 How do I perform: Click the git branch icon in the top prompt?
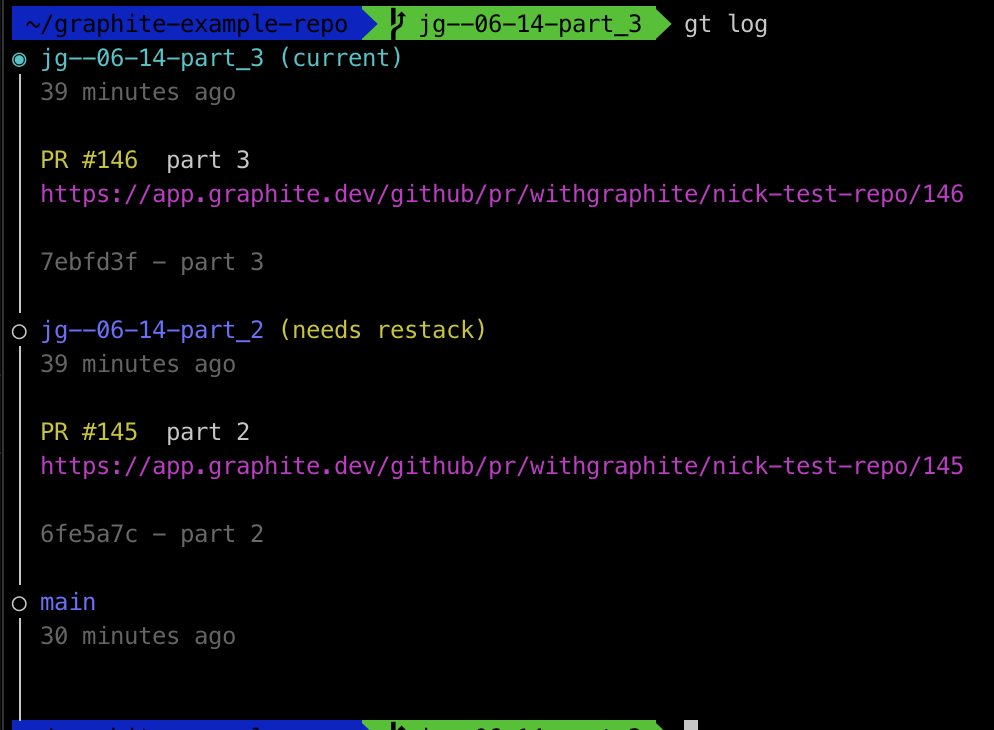pyautogui.click(x=397, y=23)
